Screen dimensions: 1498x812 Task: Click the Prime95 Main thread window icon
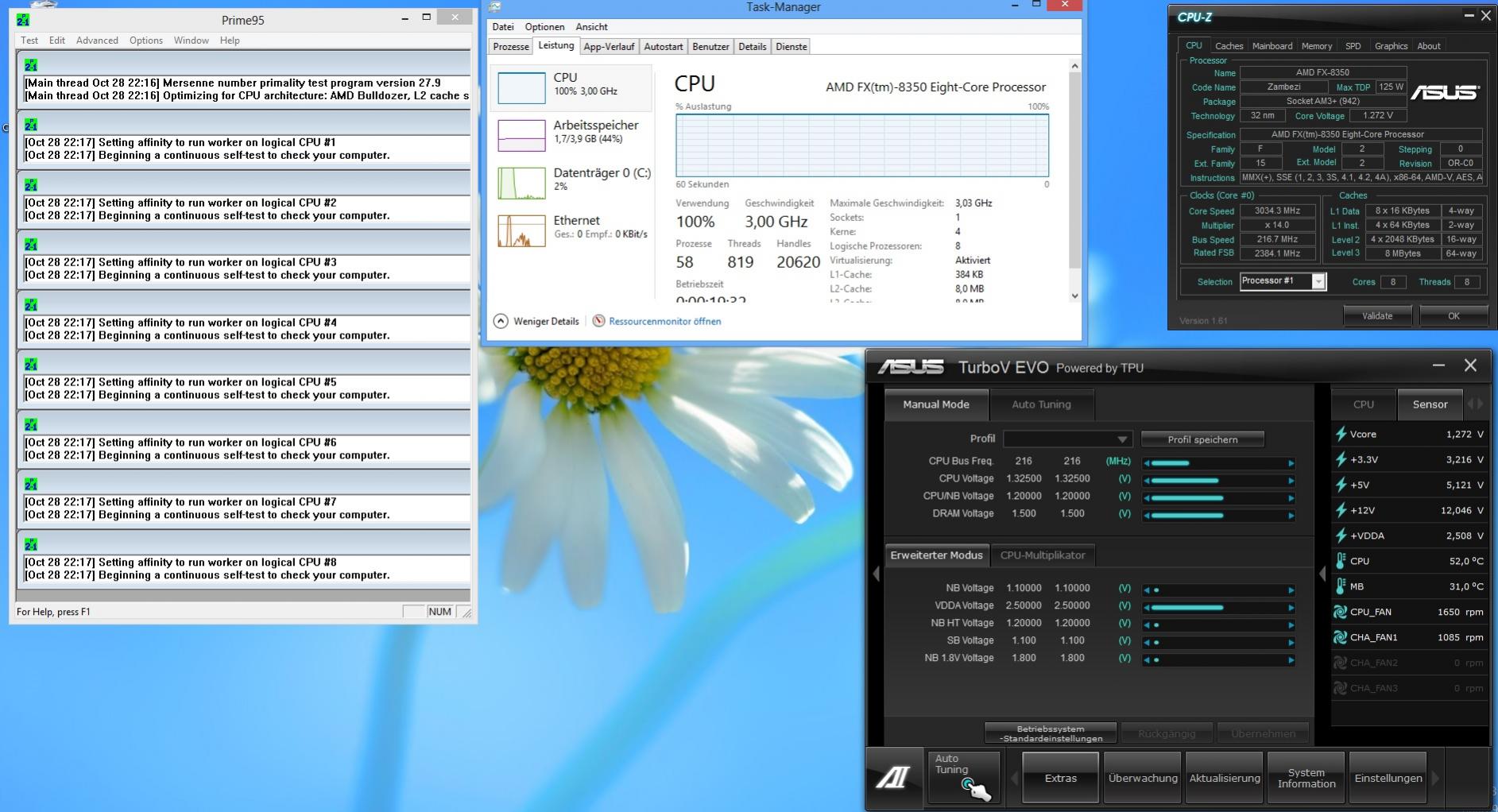[31, 65]
